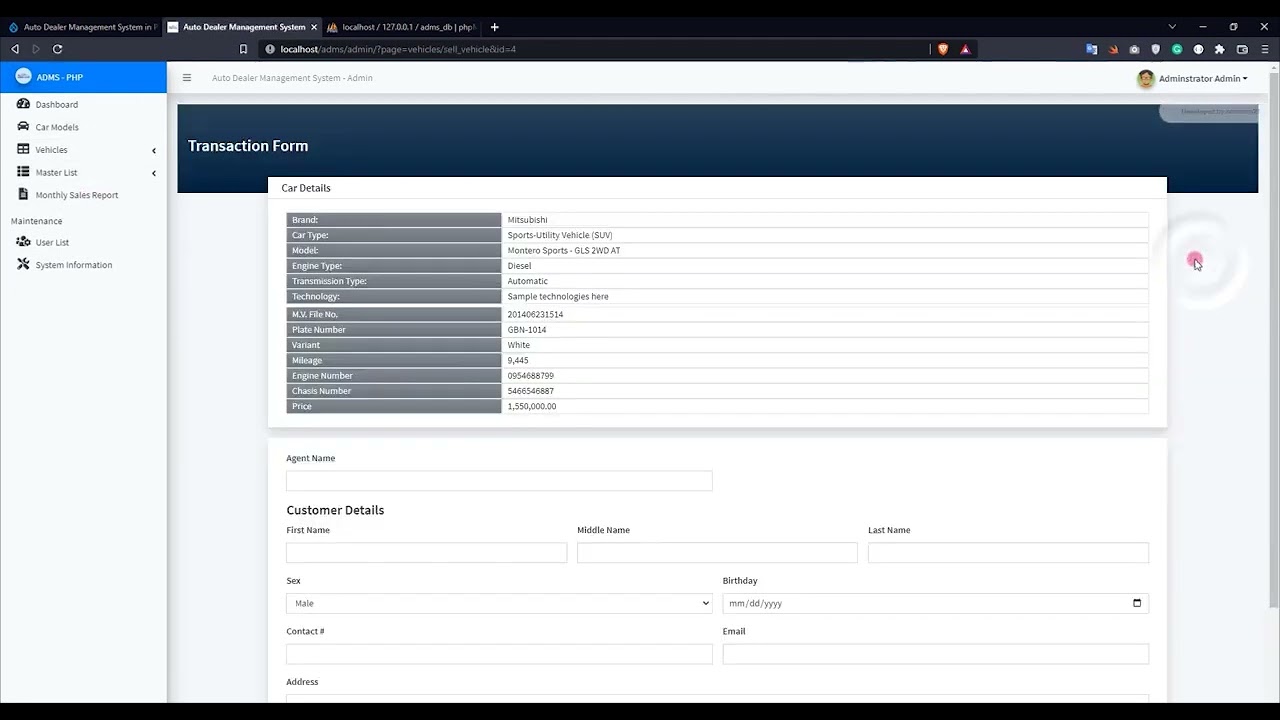
Task: Click the Middle Name field
Action: tap(717, 552)
